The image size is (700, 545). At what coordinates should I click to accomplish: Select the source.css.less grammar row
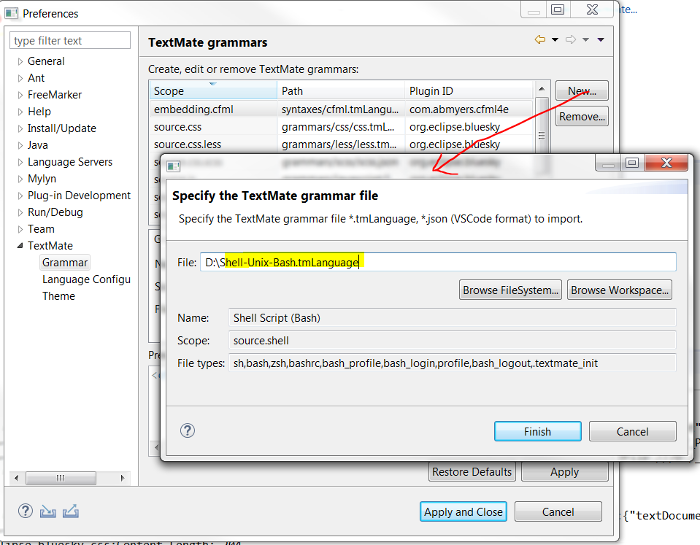point(341,145)
